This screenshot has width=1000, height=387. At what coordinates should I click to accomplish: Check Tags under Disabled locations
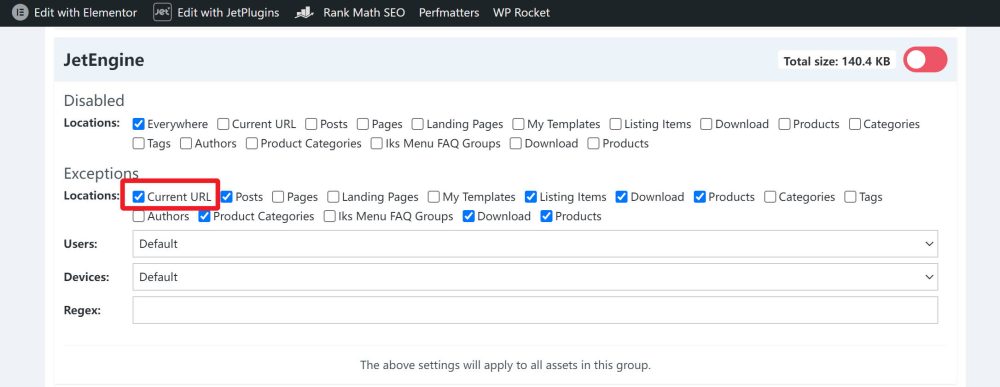[x=138, y=144]
